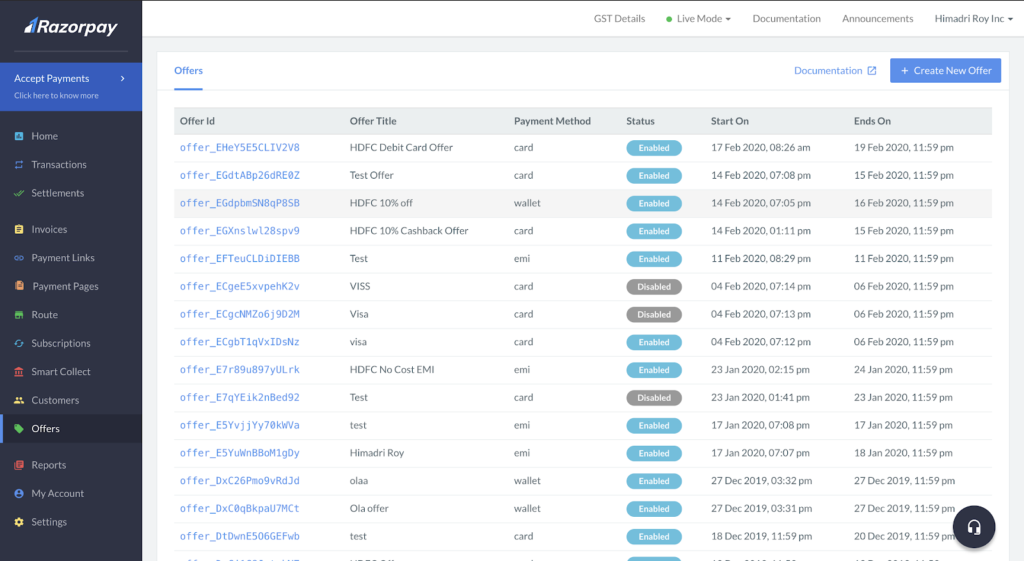1024x561 pixels.
Task: Open GST Details in top bar
Action: [619, 19]
